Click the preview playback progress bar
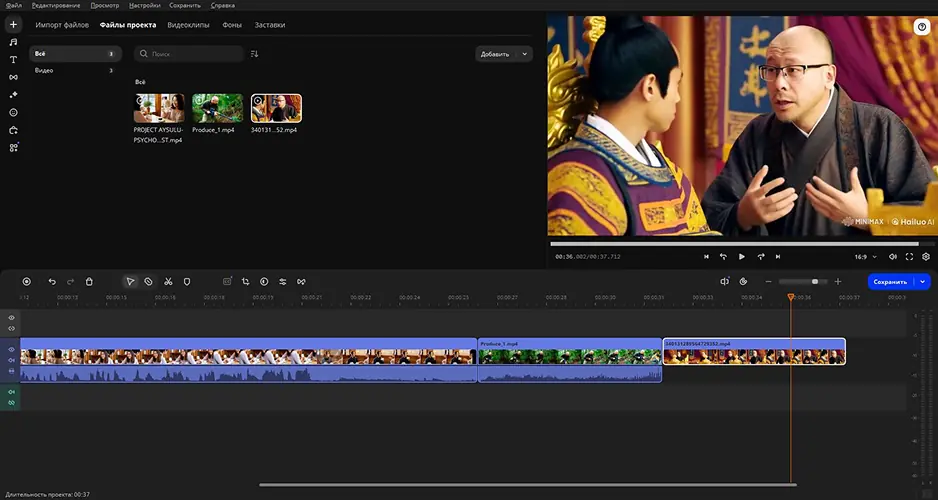Viewport: 938px width, 500px height. point(741,244)
